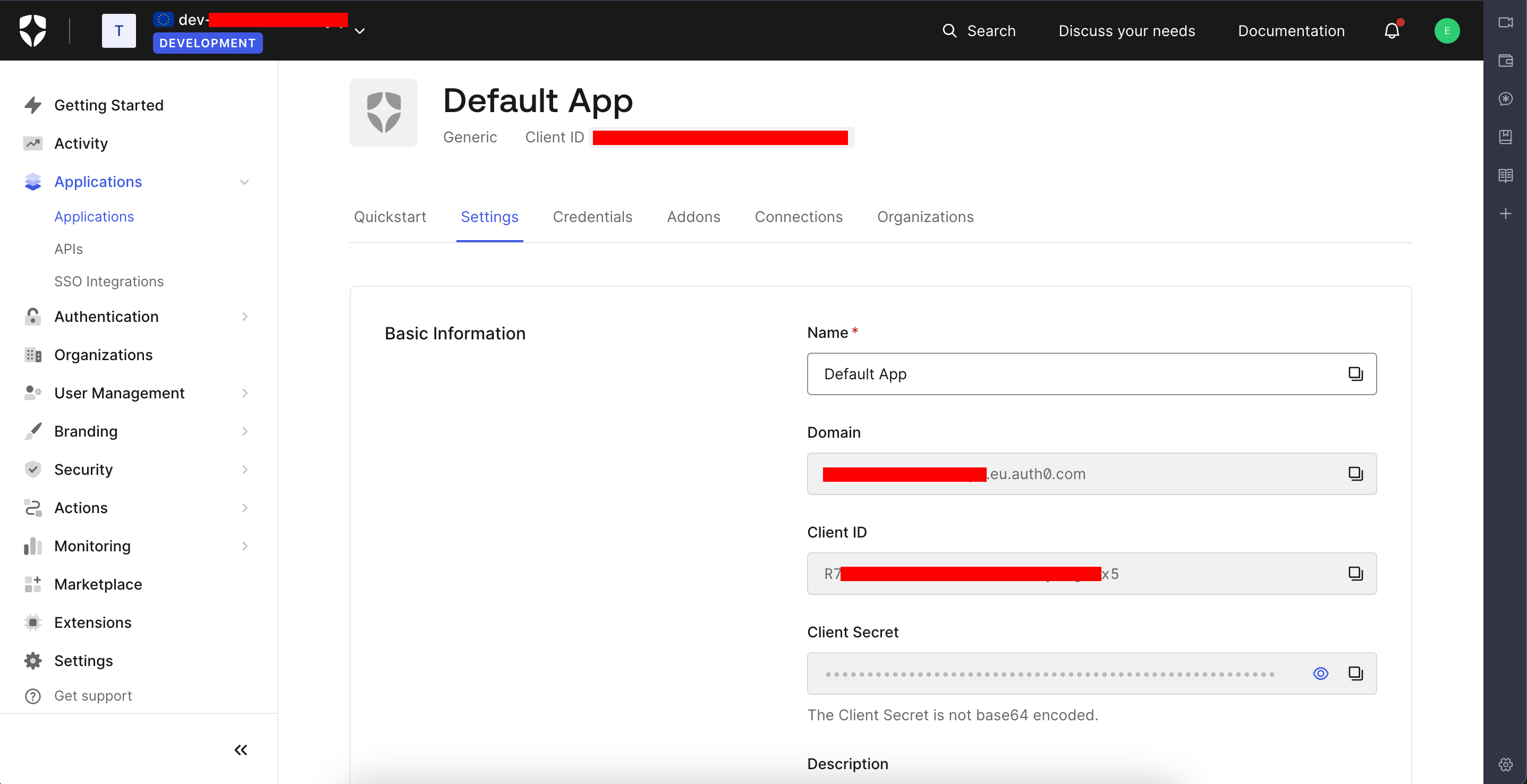Switch to the Credentials tab

pyautogui.click(x=592, y=217)
